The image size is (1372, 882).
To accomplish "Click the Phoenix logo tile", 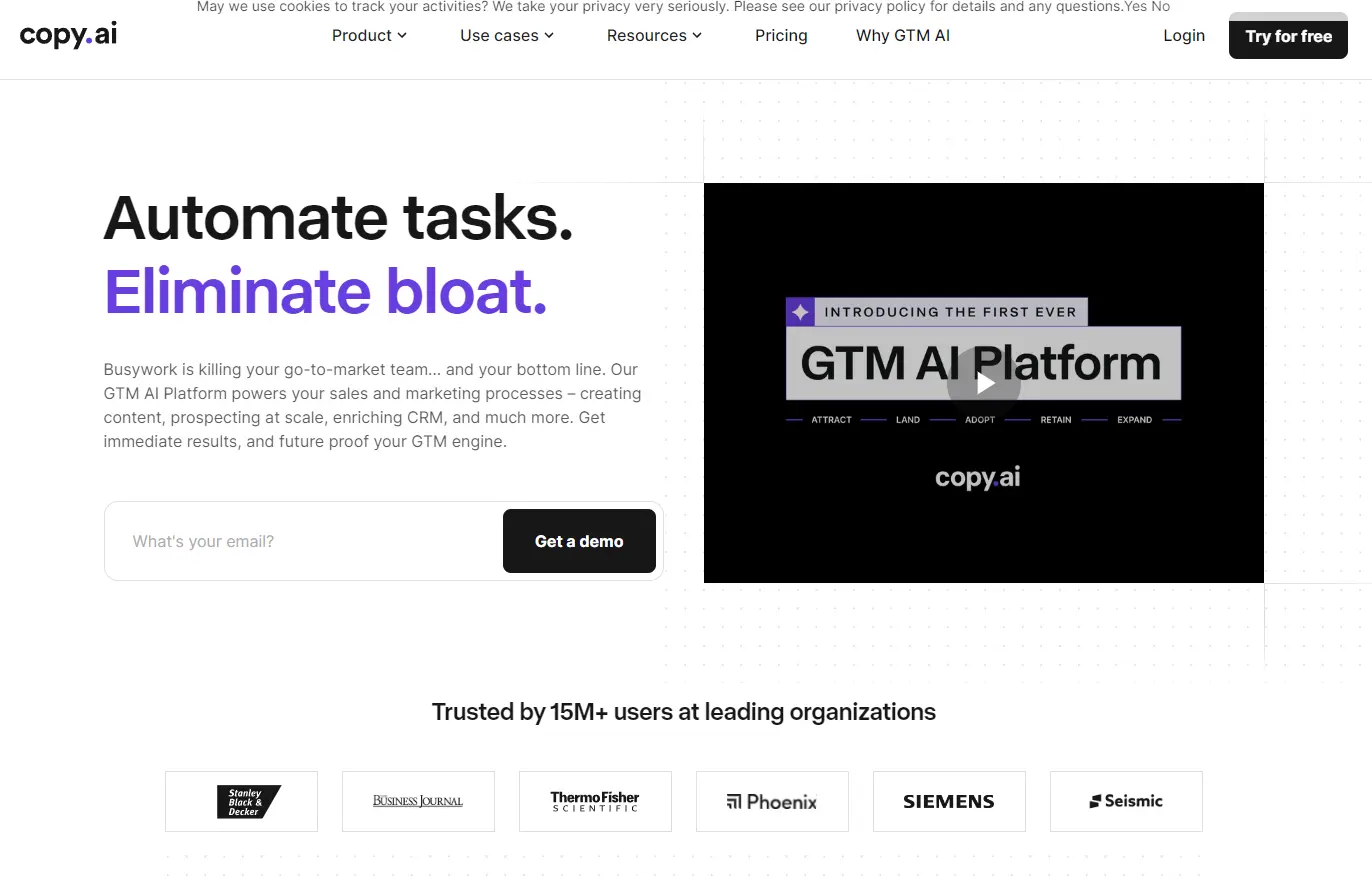I will [x=772, y=801].
